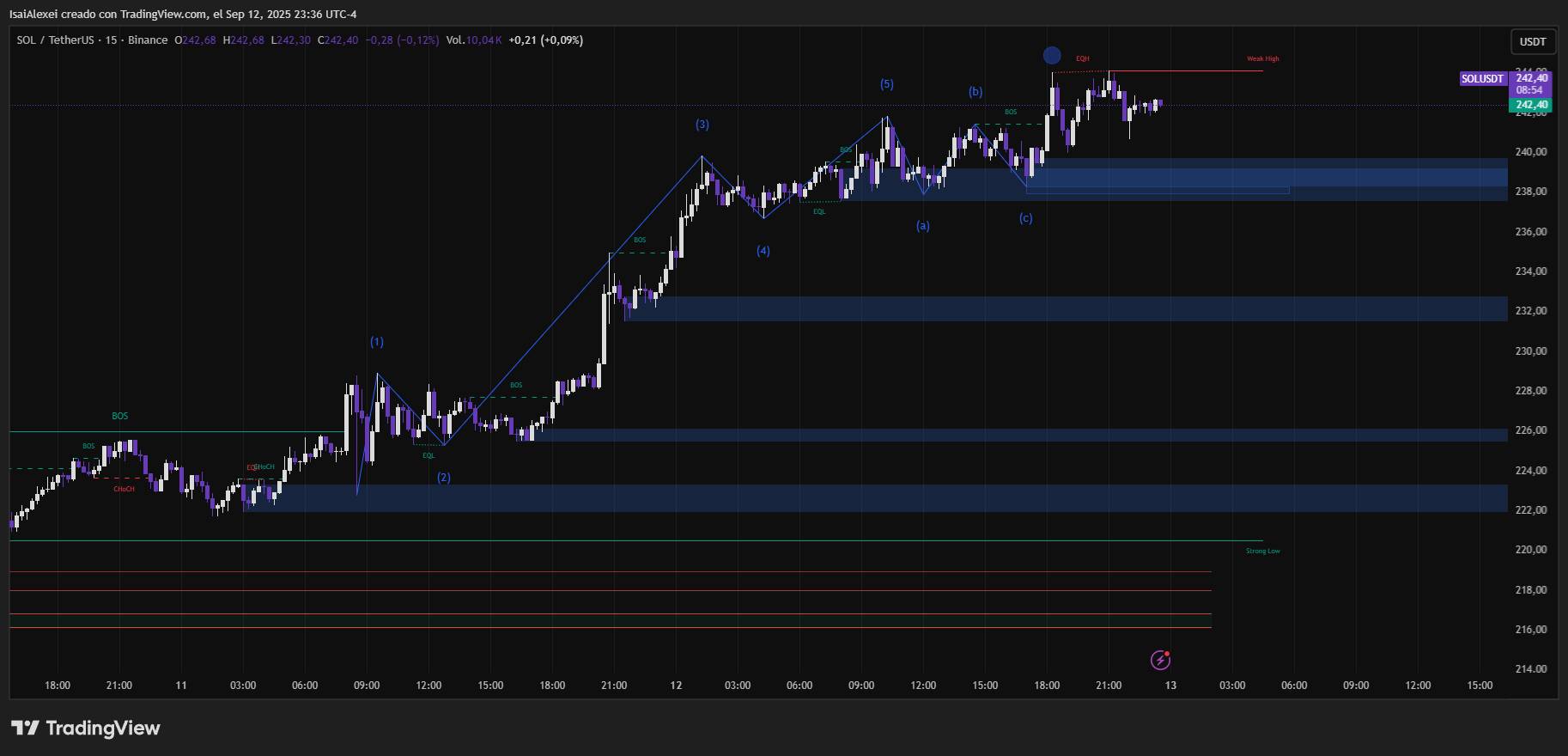Click the blue circle marker above EQH
1568x756 pixels.
(x=1052, y=56)
